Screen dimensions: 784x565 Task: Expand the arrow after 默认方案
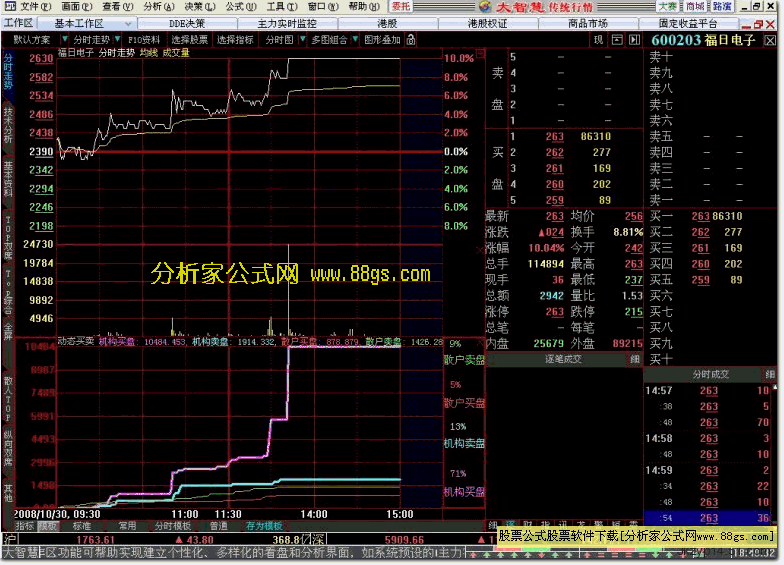tap(64, 40)
